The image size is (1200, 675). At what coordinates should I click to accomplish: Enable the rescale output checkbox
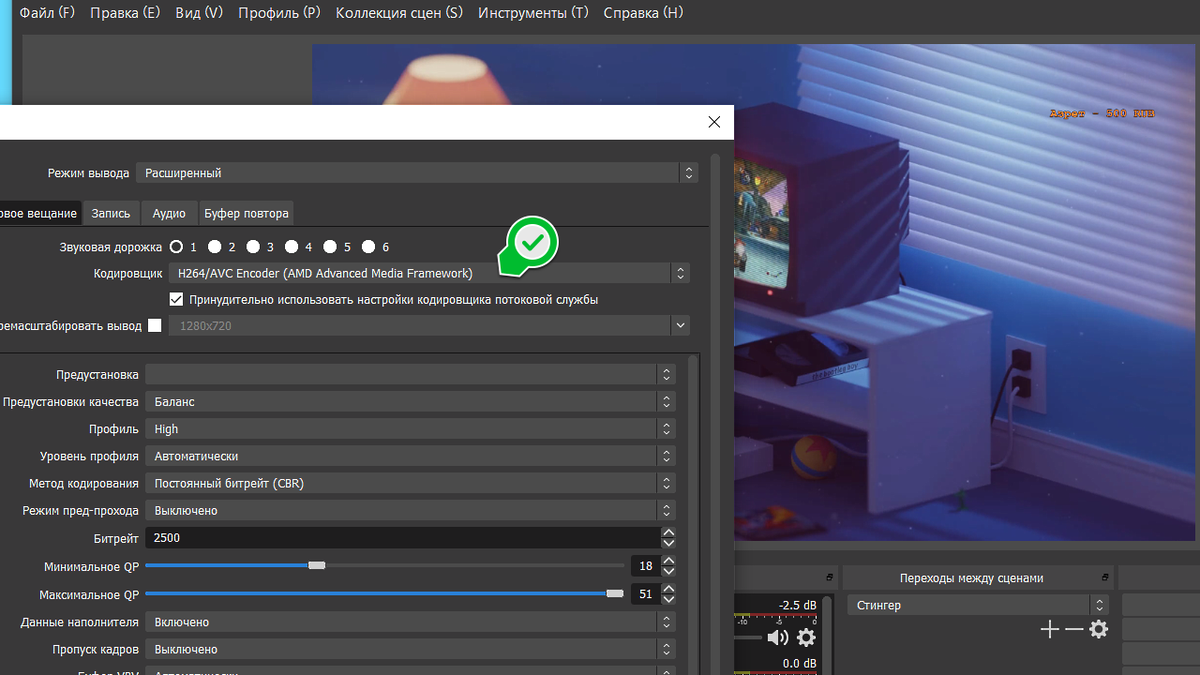(x=154, y=325)
